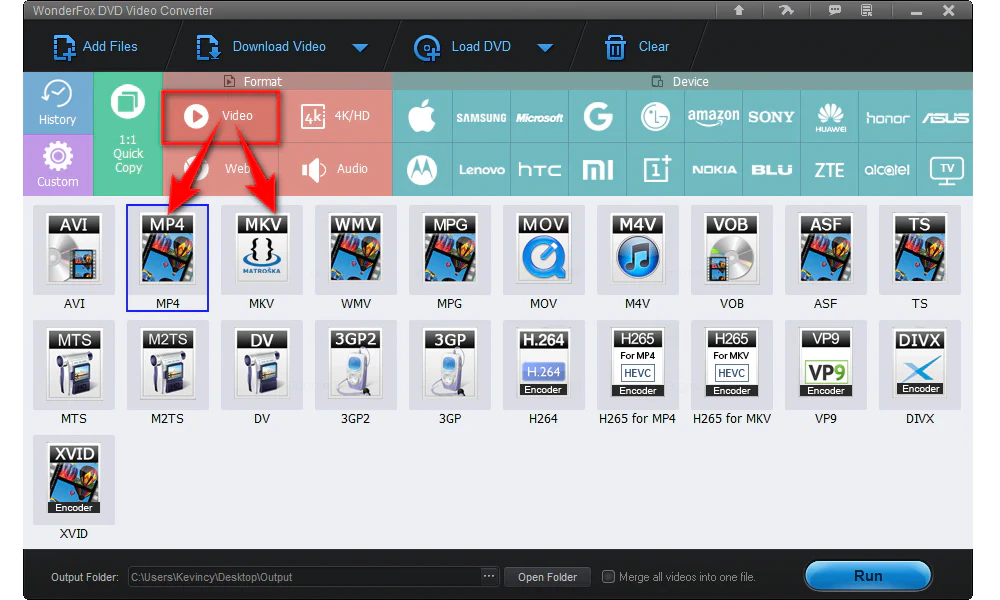Open HTC device presets
Viewport: 1000px width, 600px height.
539,170
